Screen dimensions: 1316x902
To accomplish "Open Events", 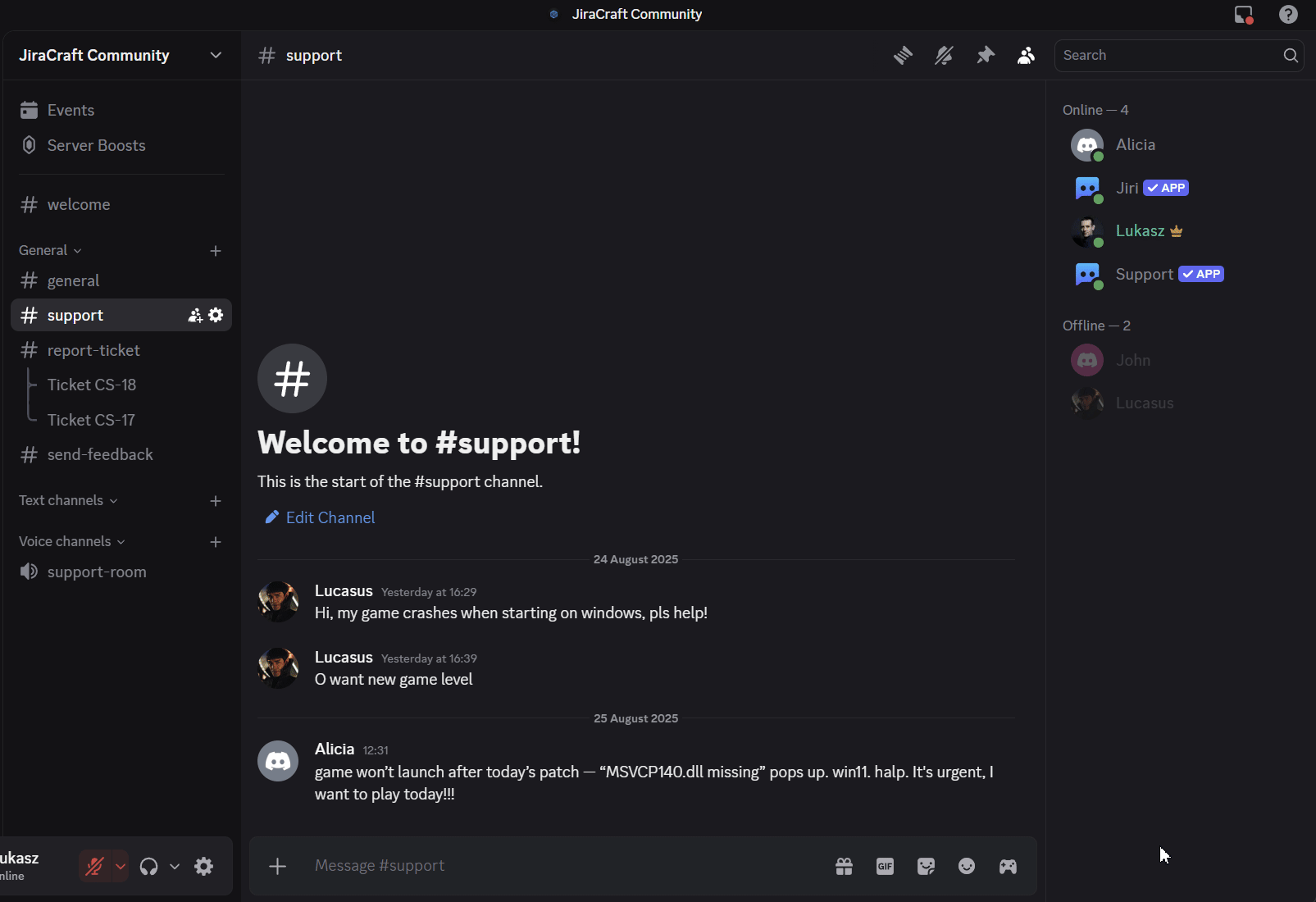I will [x=121, y=110].
